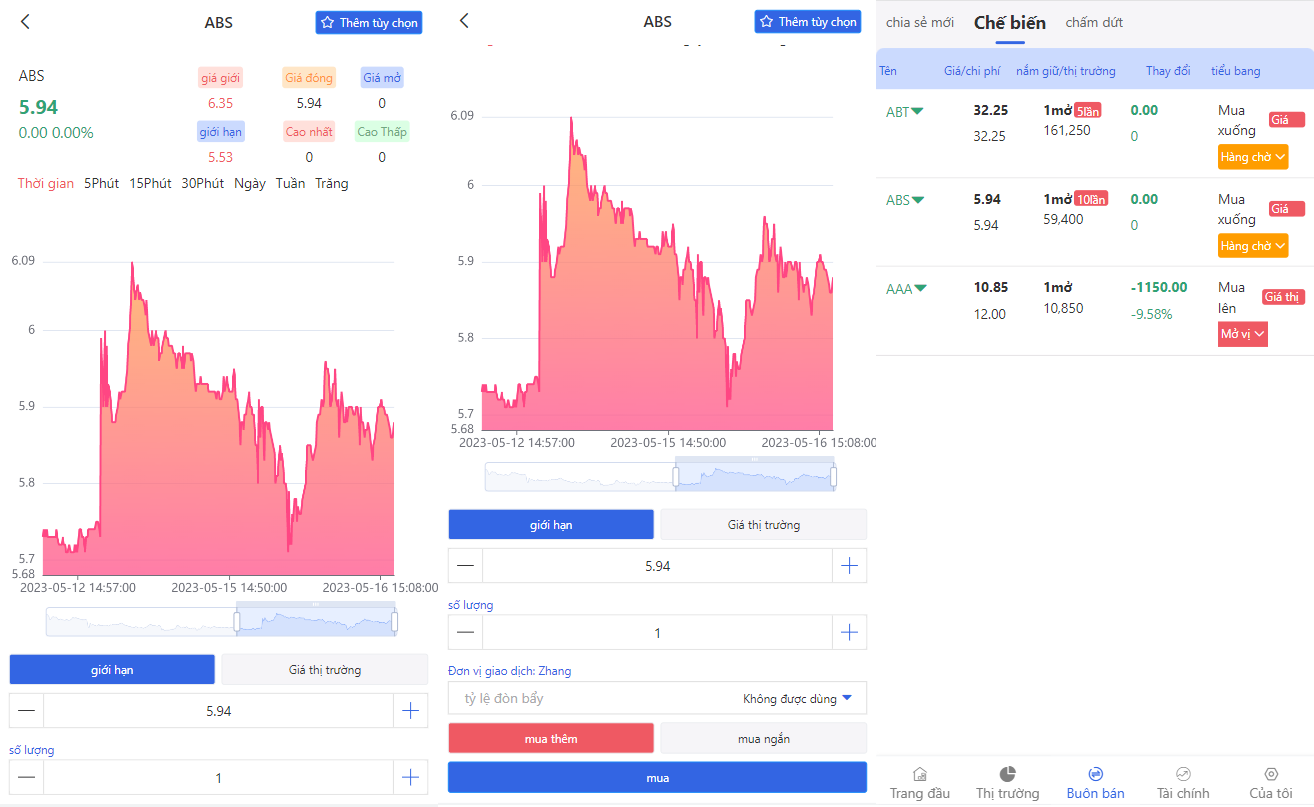Click Giá tag in ABT row
This screenshot has height=807, width=1314.
click(1287, 120)
